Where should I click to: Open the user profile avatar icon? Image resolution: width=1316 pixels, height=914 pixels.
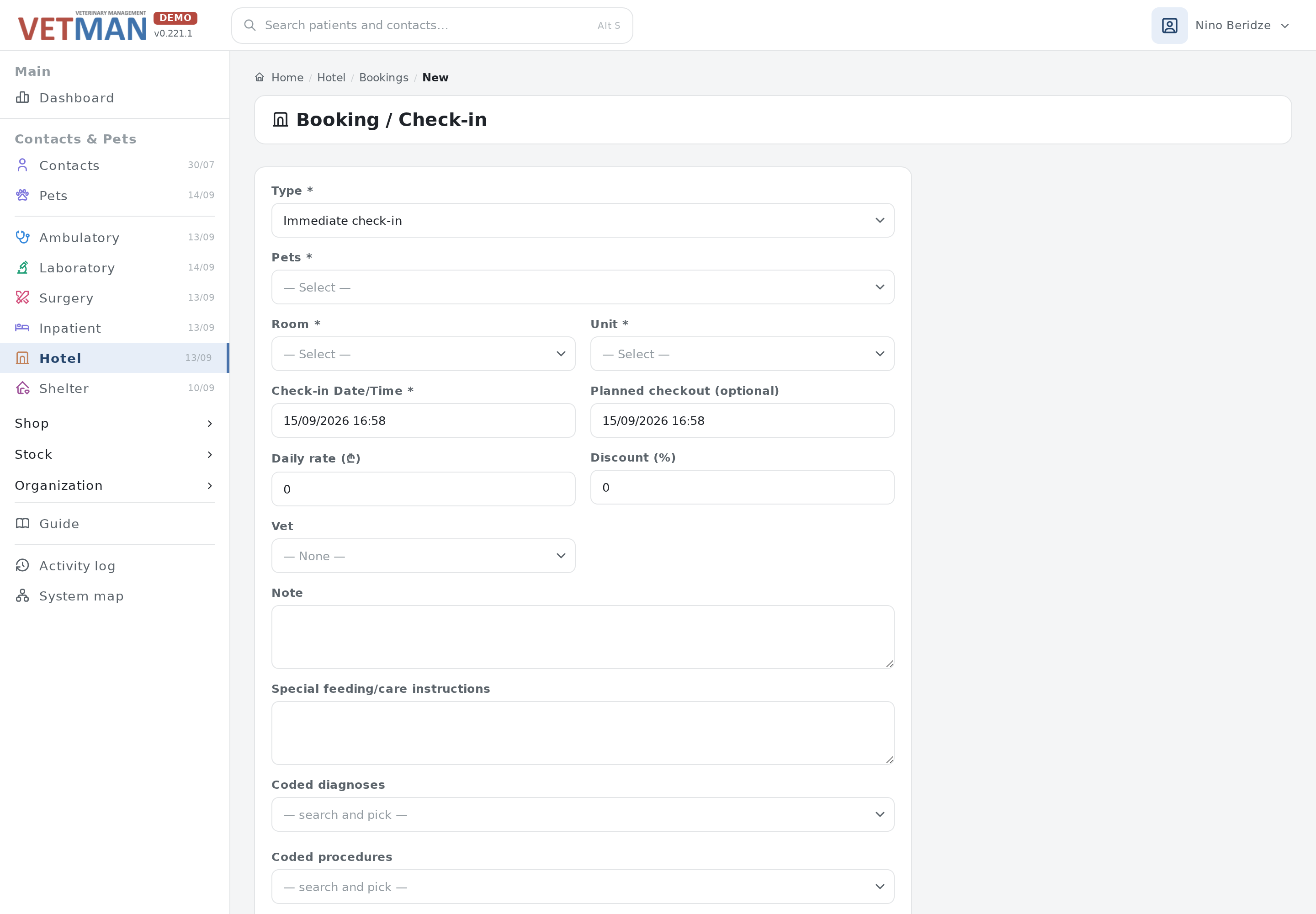coord(1169,25)
